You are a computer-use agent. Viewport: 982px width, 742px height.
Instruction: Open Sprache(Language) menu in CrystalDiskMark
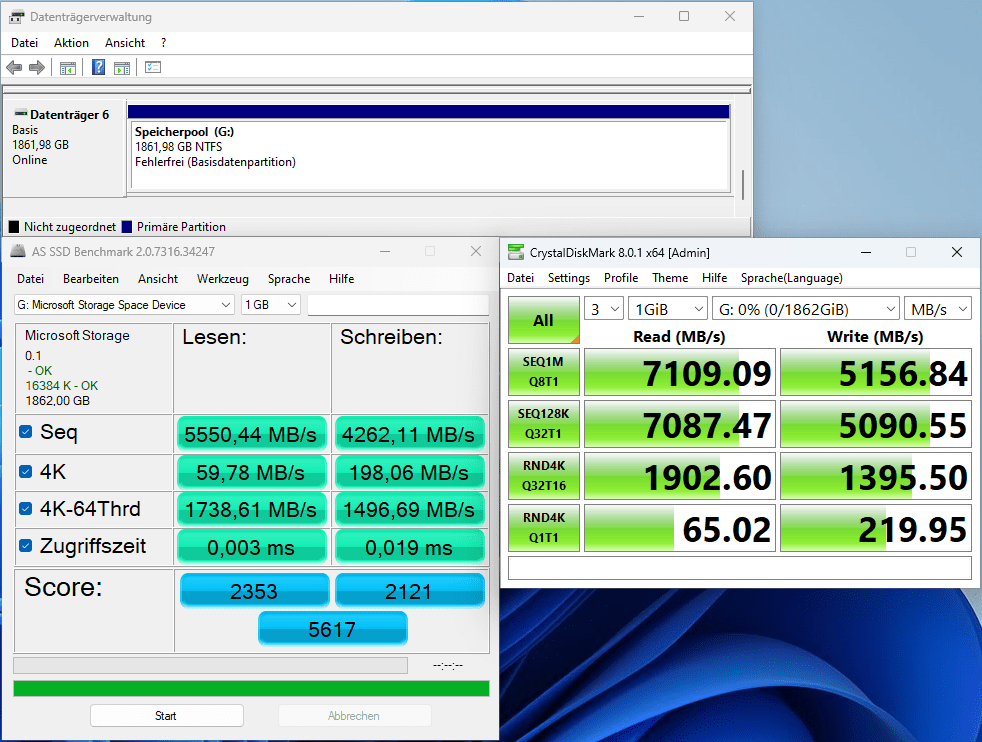pyautogui.click(x=792, y=277)
